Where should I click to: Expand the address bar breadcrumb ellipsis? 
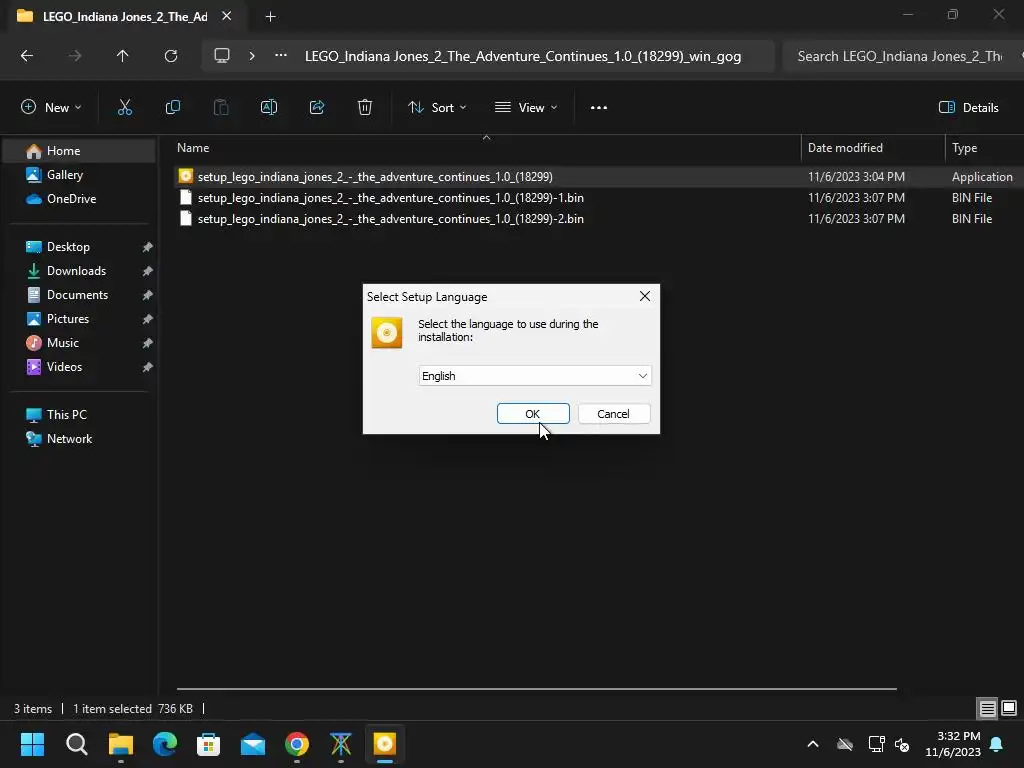coord(281,56)
